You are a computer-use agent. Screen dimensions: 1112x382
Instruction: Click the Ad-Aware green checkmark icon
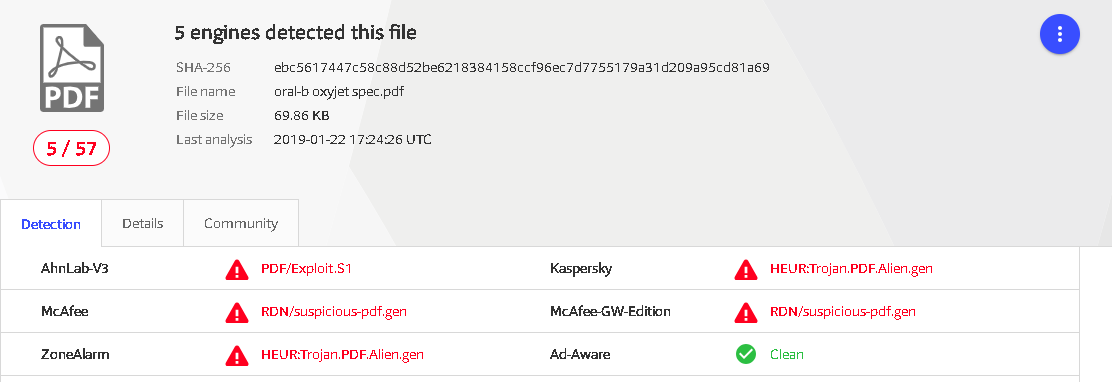(x=746, y=354)
